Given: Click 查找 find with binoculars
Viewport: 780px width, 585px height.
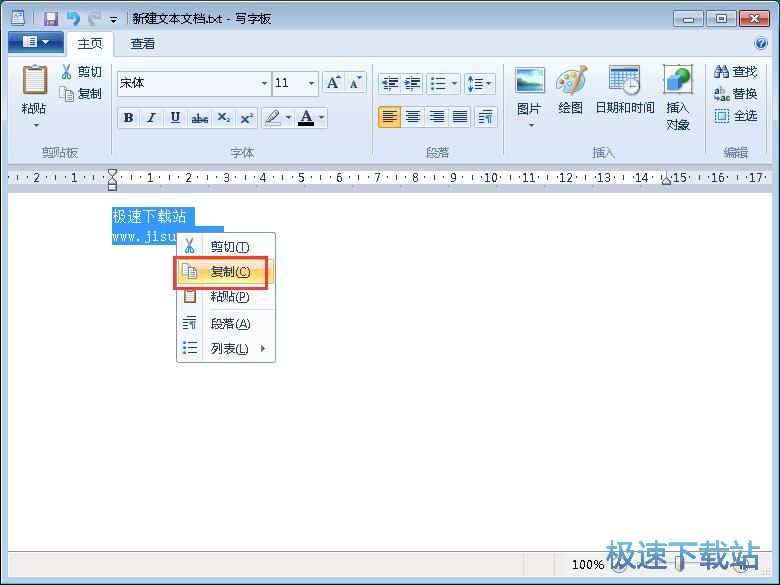Looking at the screenshot, I should click(736, 72).
